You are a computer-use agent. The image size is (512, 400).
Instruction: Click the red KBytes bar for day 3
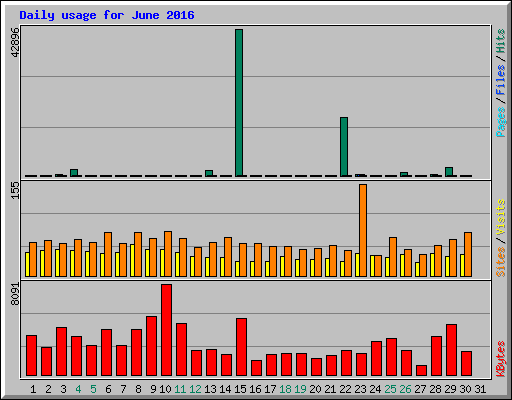point(62,352)
